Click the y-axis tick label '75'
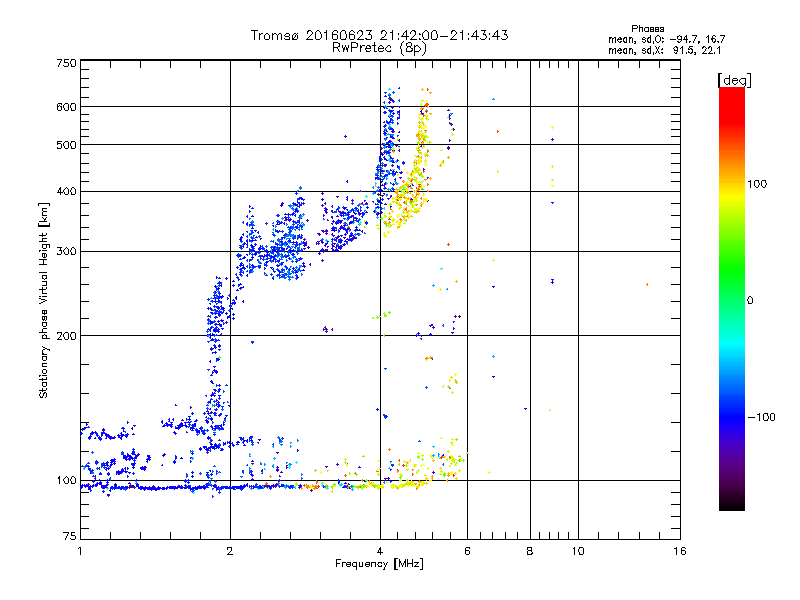Screen dimensions: 800x600 (70, 536)
